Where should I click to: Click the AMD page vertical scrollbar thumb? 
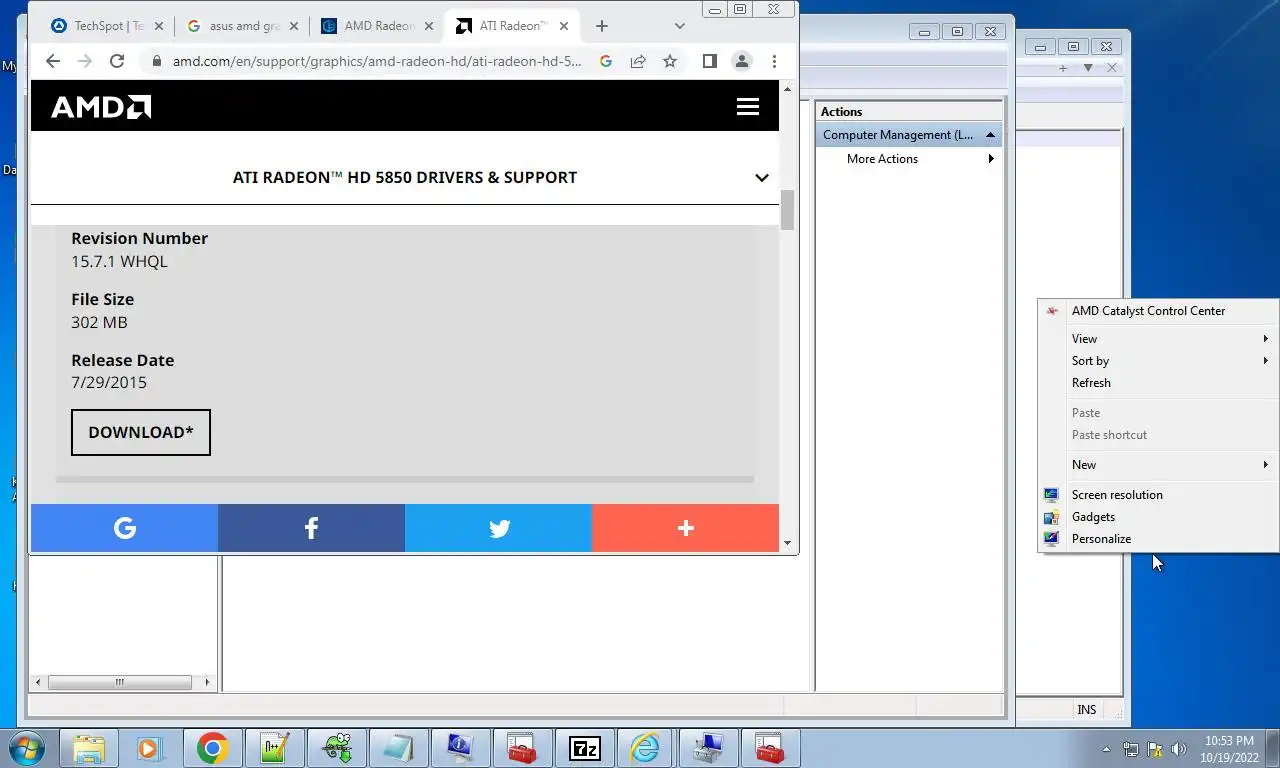(x=787, y=210)
